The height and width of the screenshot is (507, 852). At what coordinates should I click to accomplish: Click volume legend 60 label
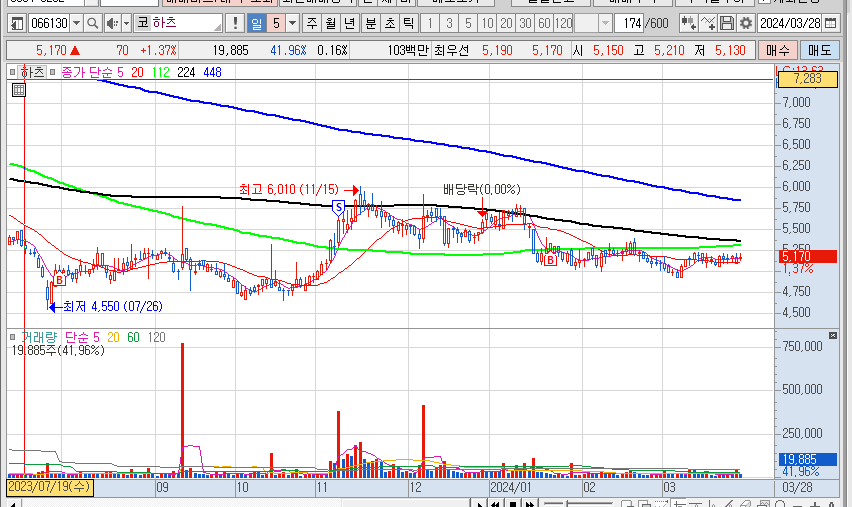(133, 337)
